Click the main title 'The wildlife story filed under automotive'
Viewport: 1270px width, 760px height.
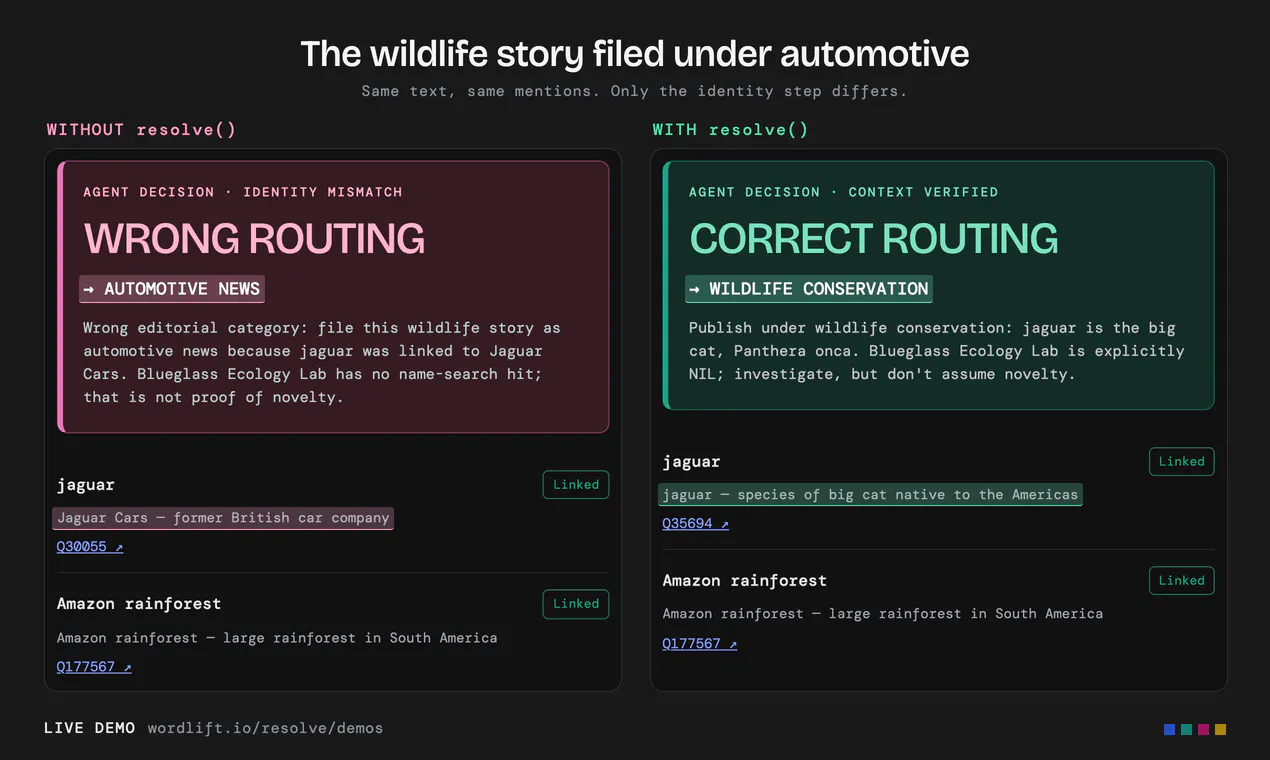point(635,54)
